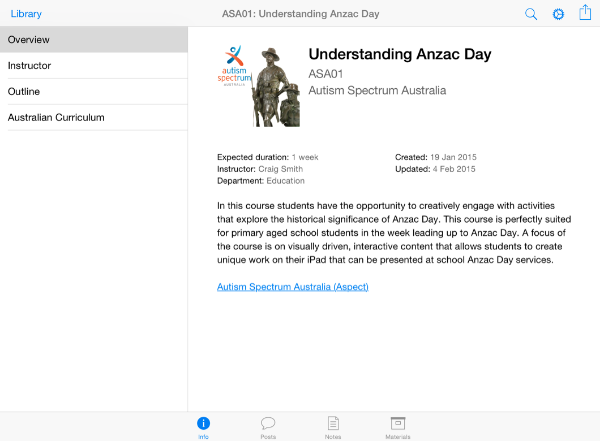Select the Overview sidebar item
This screenshot has width=600, height=441.
(94, 39)
